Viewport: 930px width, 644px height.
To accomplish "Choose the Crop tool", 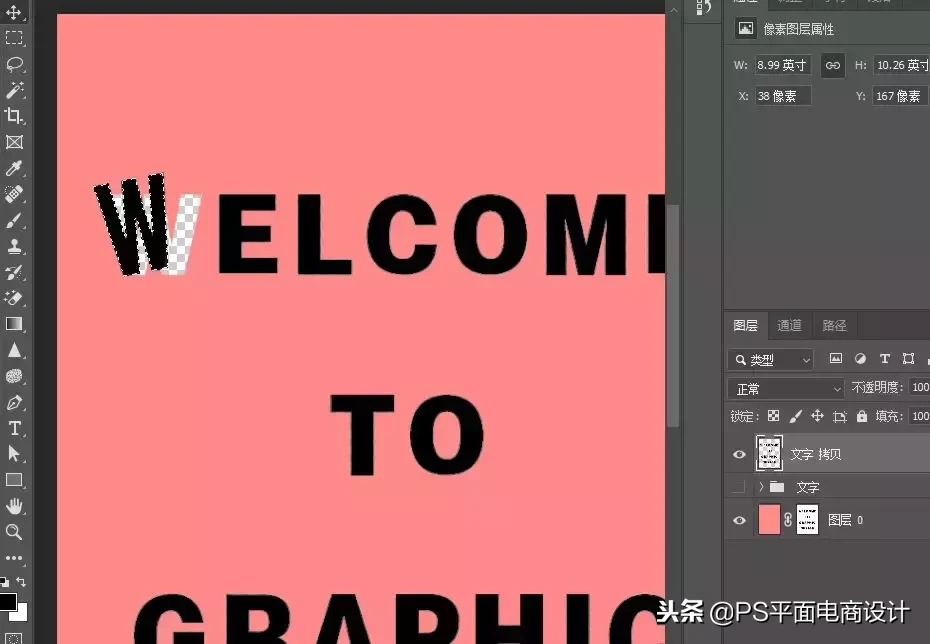I will point(14,116).
